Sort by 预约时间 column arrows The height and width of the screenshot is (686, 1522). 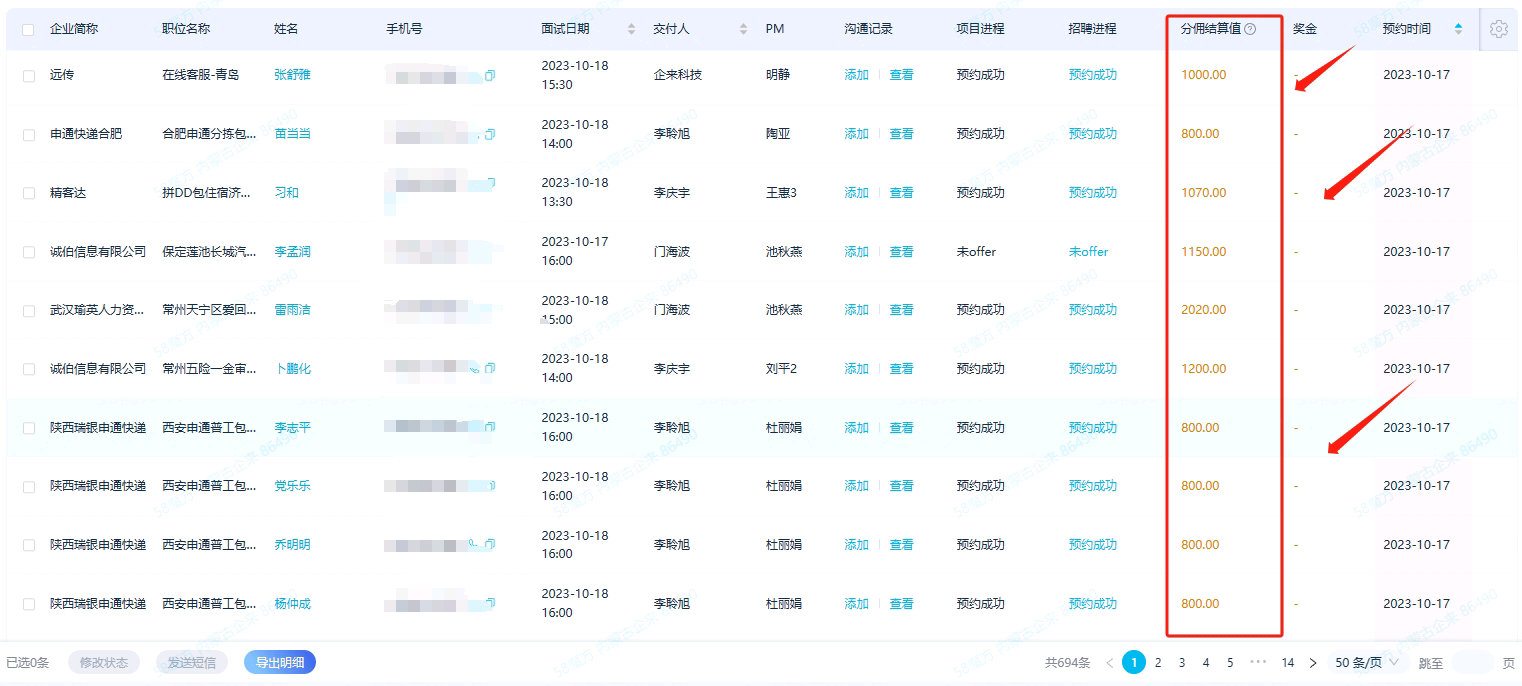[1458, 29]
